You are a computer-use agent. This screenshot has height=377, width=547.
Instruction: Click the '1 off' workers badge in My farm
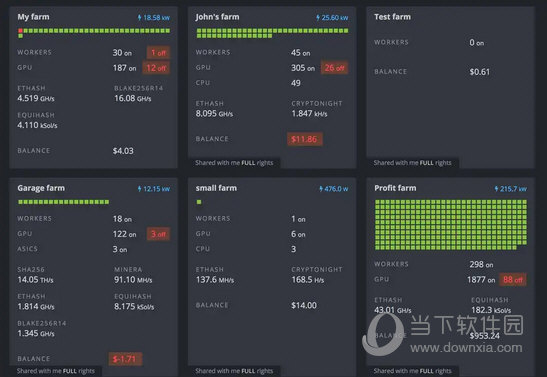(158, 53)
